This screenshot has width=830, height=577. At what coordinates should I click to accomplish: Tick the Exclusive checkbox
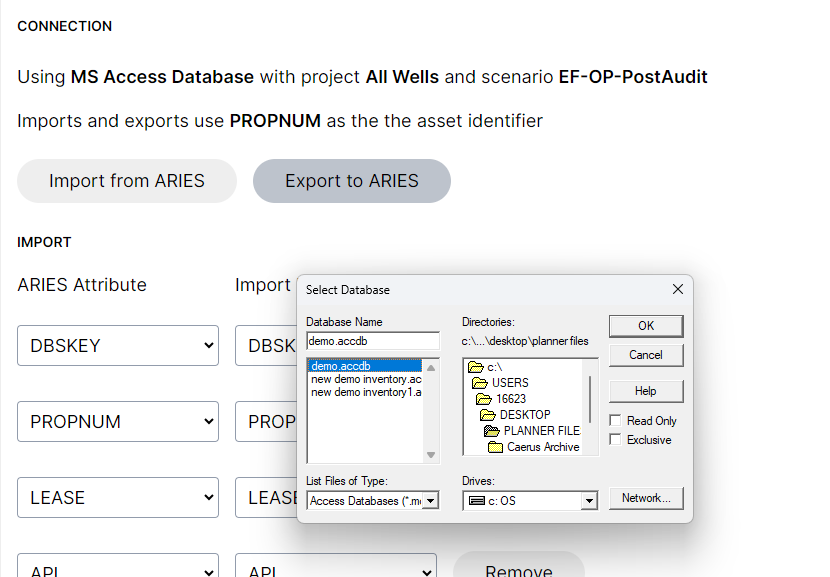[x=616, y=440]
